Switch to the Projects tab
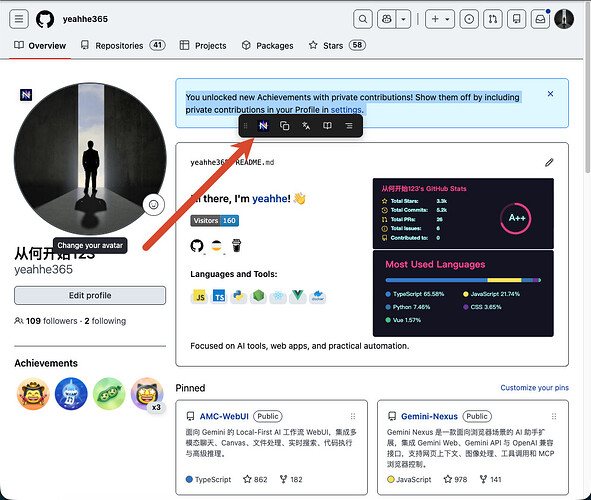 (203, 46)
